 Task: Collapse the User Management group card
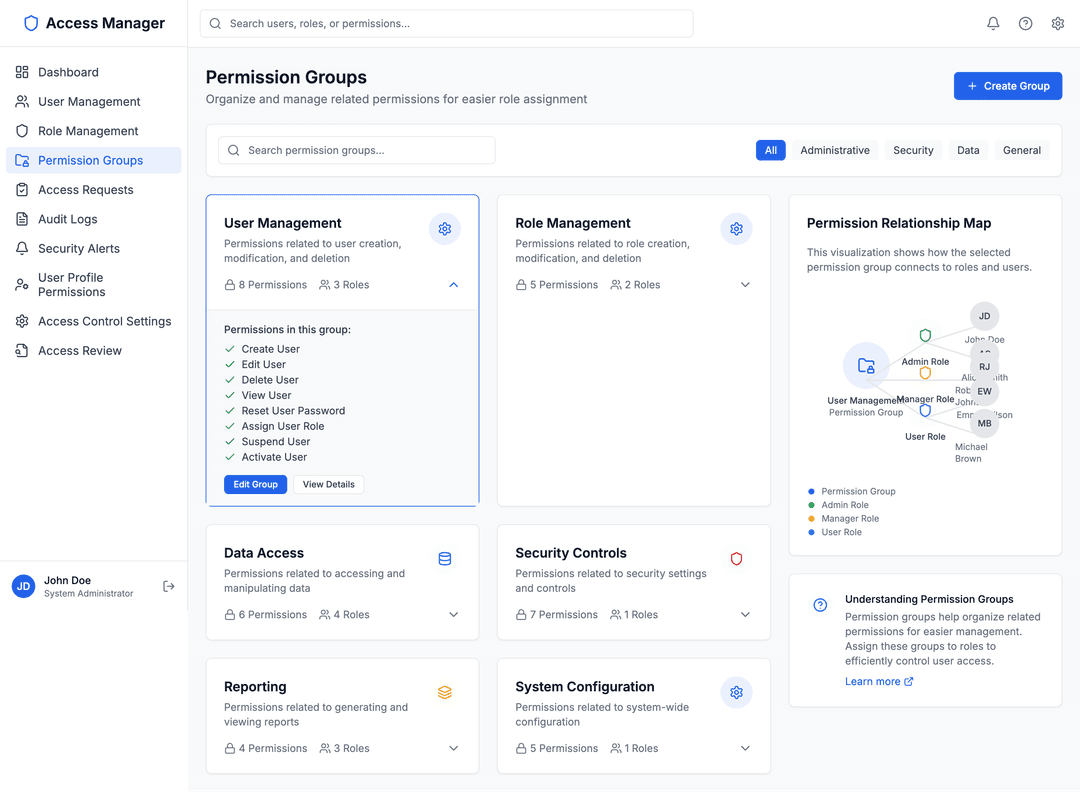(453, 285)
